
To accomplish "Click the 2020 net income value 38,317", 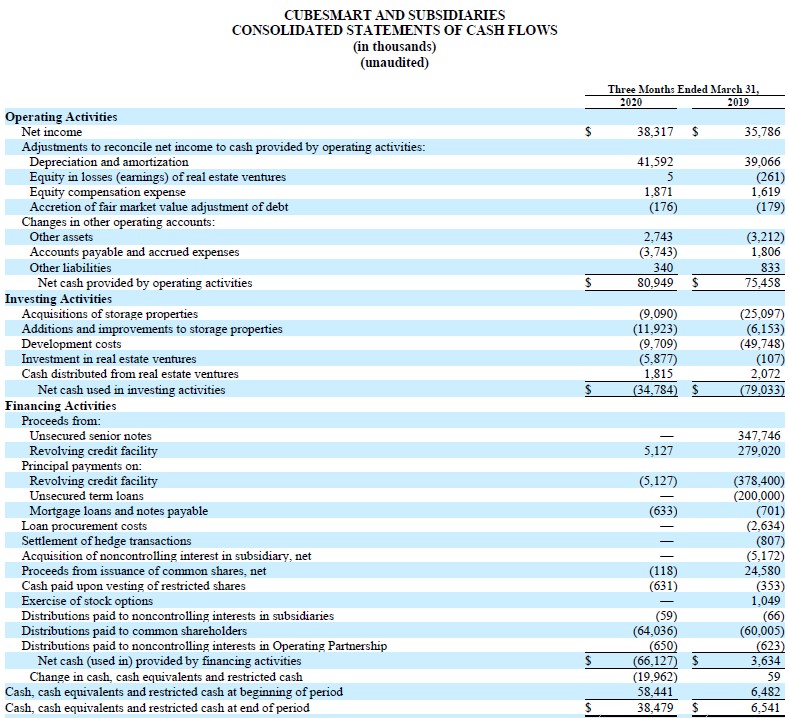I will 656,132.
